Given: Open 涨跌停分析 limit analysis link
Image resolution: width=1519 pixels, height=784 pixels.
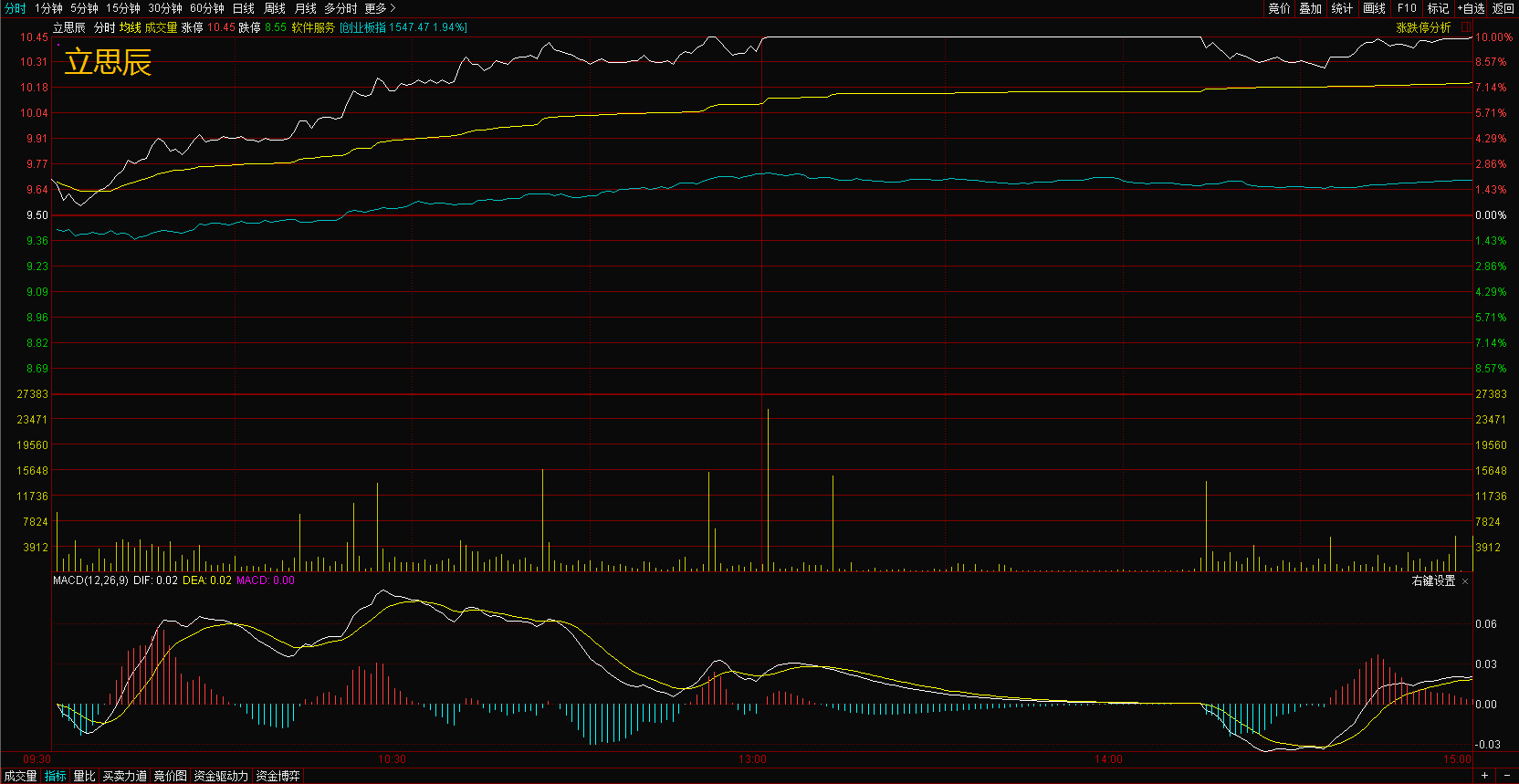Looking at the screenshot, I should tap(1423, 27).
